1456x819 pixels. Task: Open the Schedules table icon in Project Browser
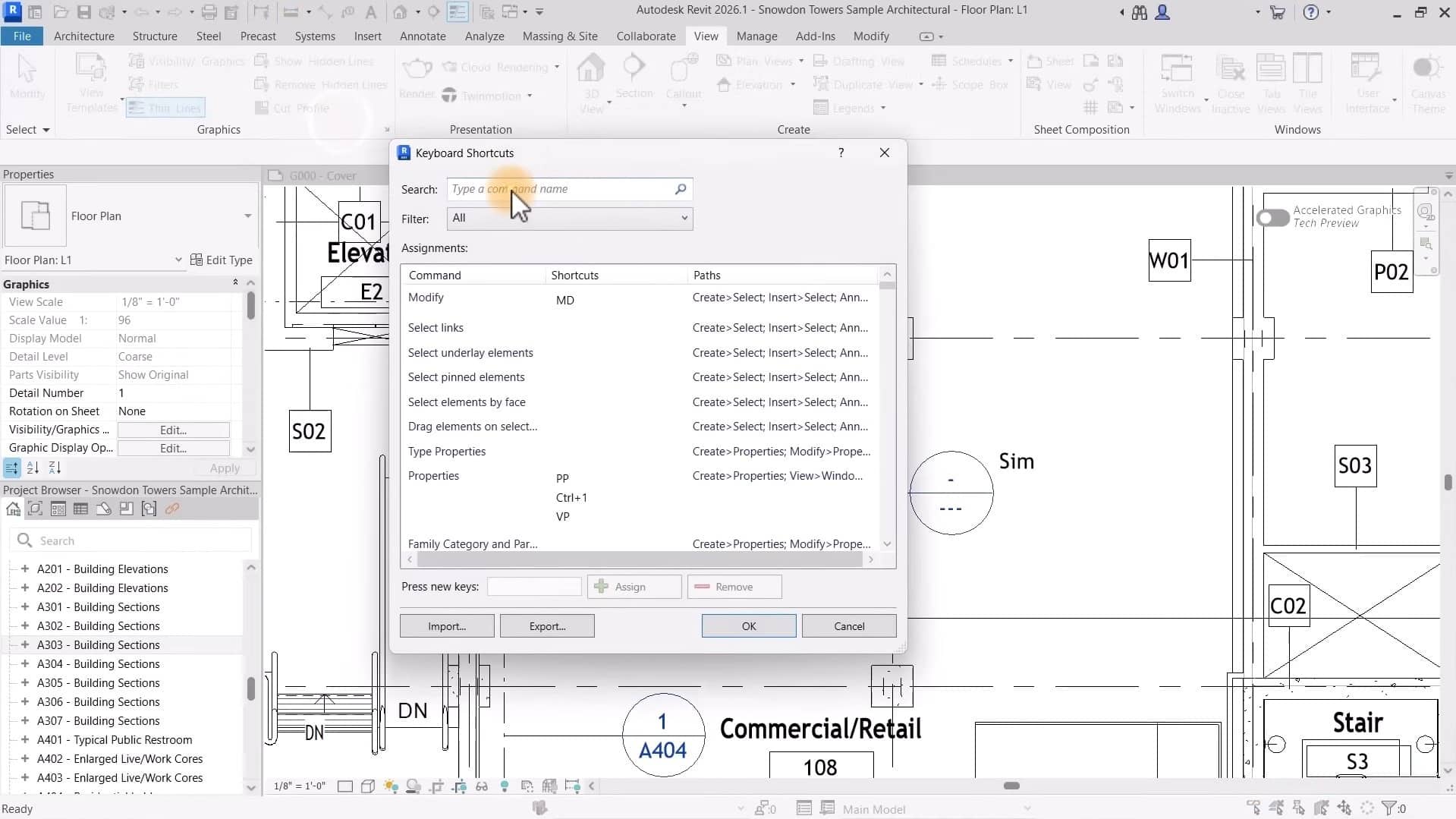coord(80,509)
